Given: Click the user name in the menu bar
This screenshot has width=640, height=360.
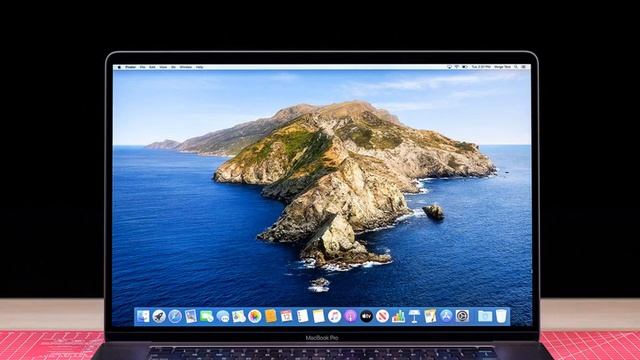Looking at the screenshot, I should point(502,67).
